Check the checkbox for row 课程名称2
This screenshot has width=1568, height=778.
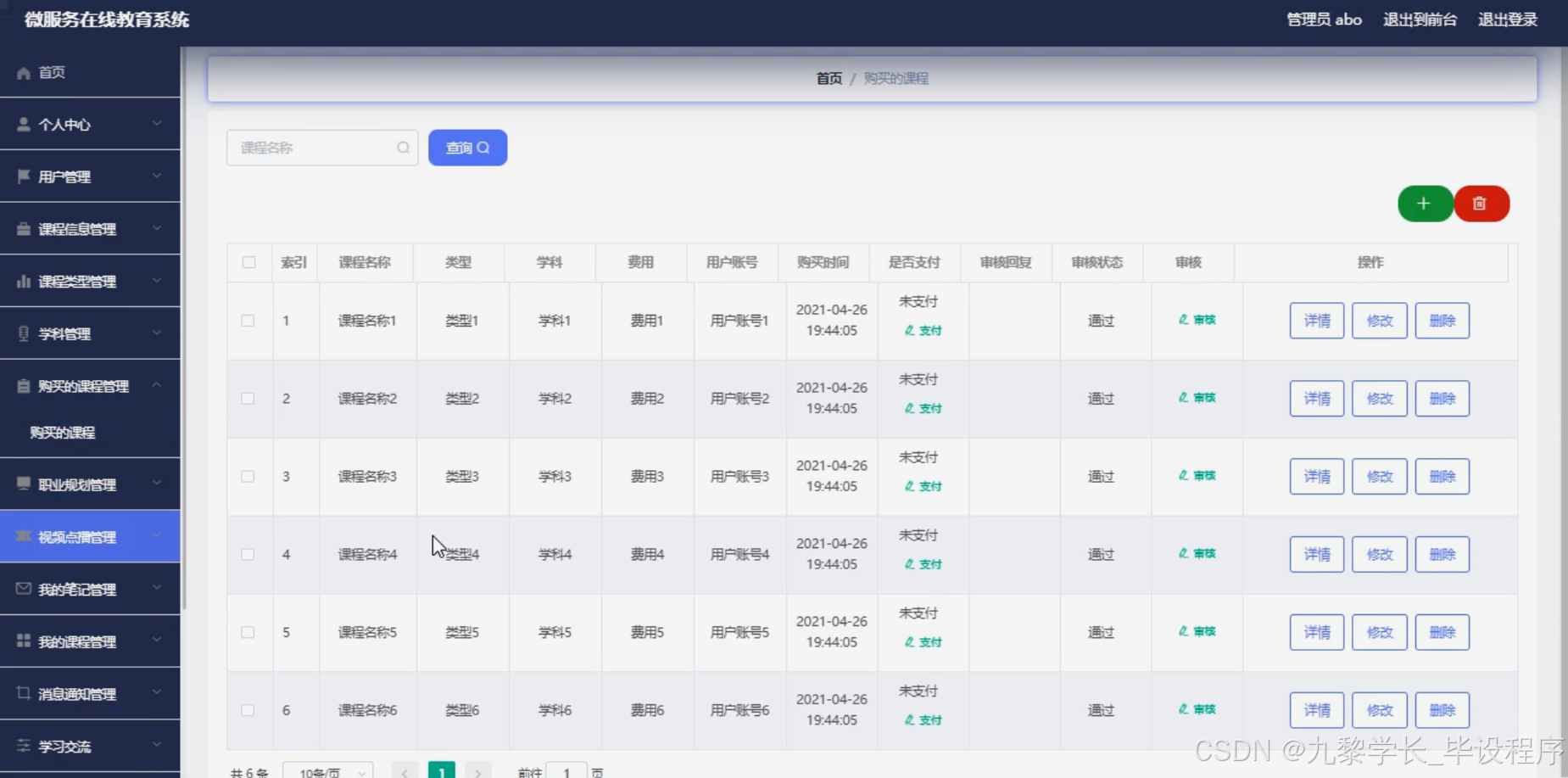click(x=248, y=399)
